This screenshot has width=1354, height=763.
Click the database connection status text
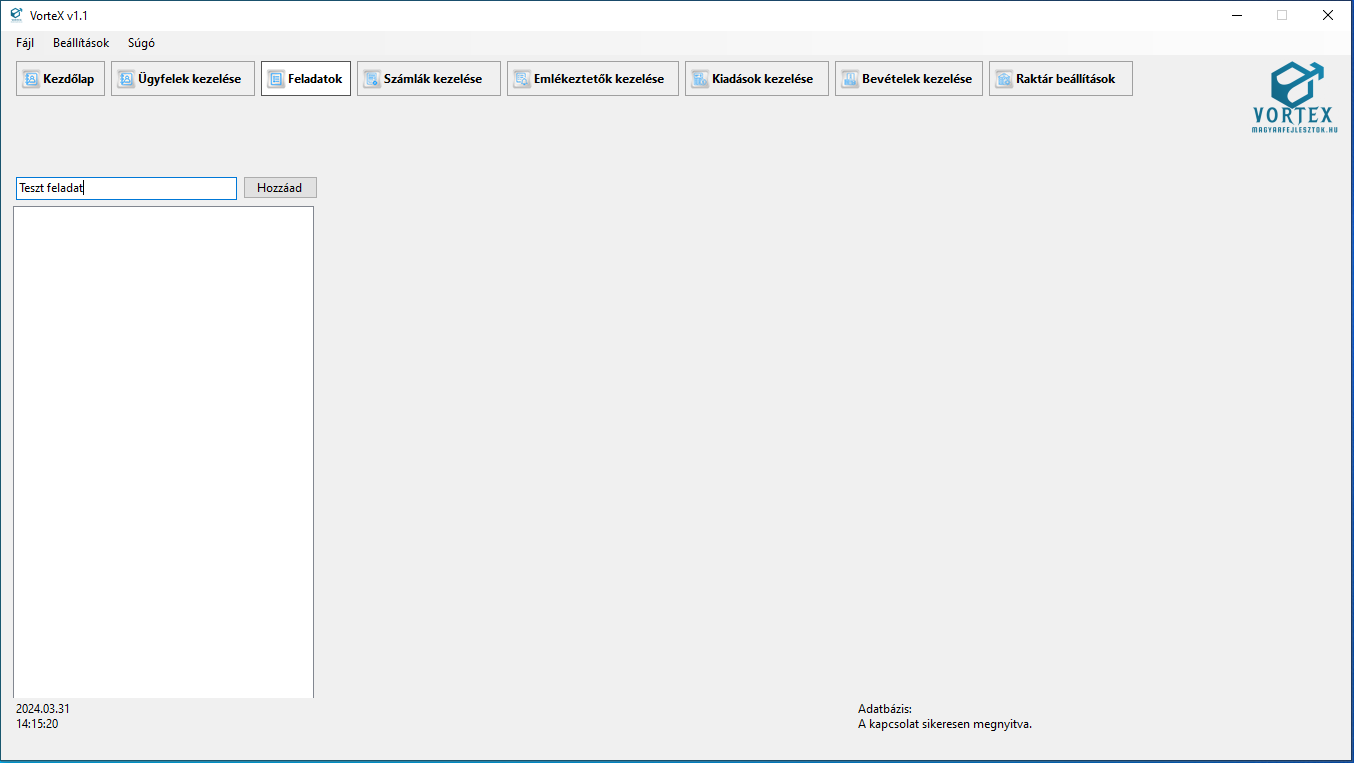(944, 724)
